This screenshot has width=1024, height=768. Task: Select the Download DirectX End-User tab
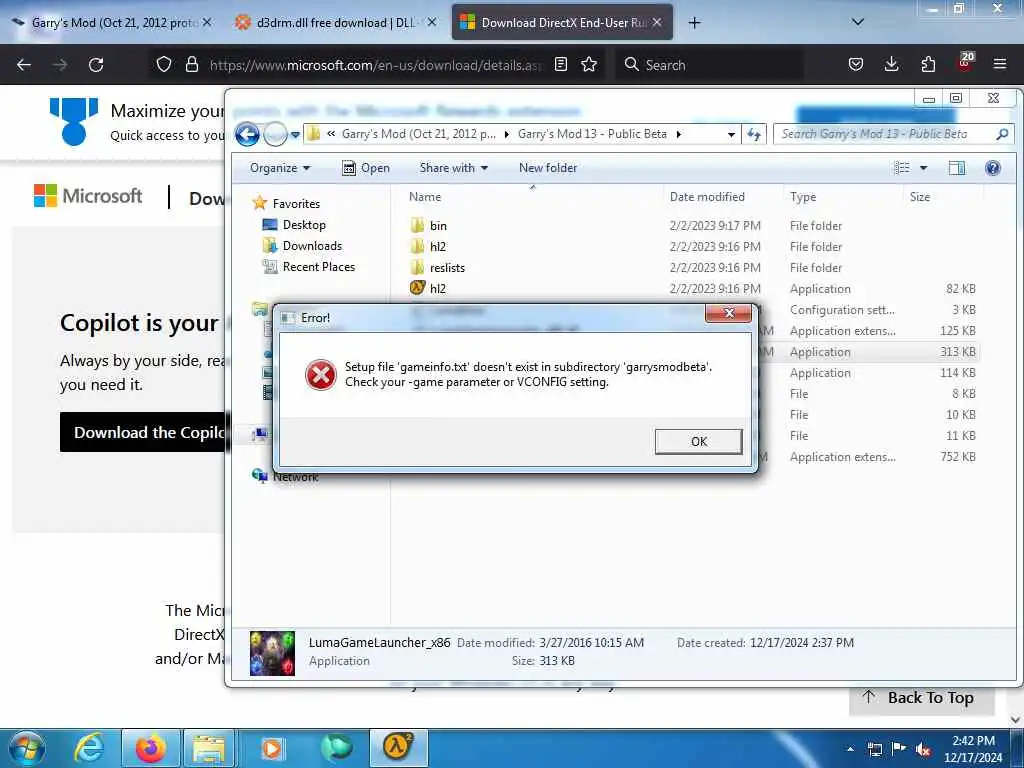pos(562,23)
